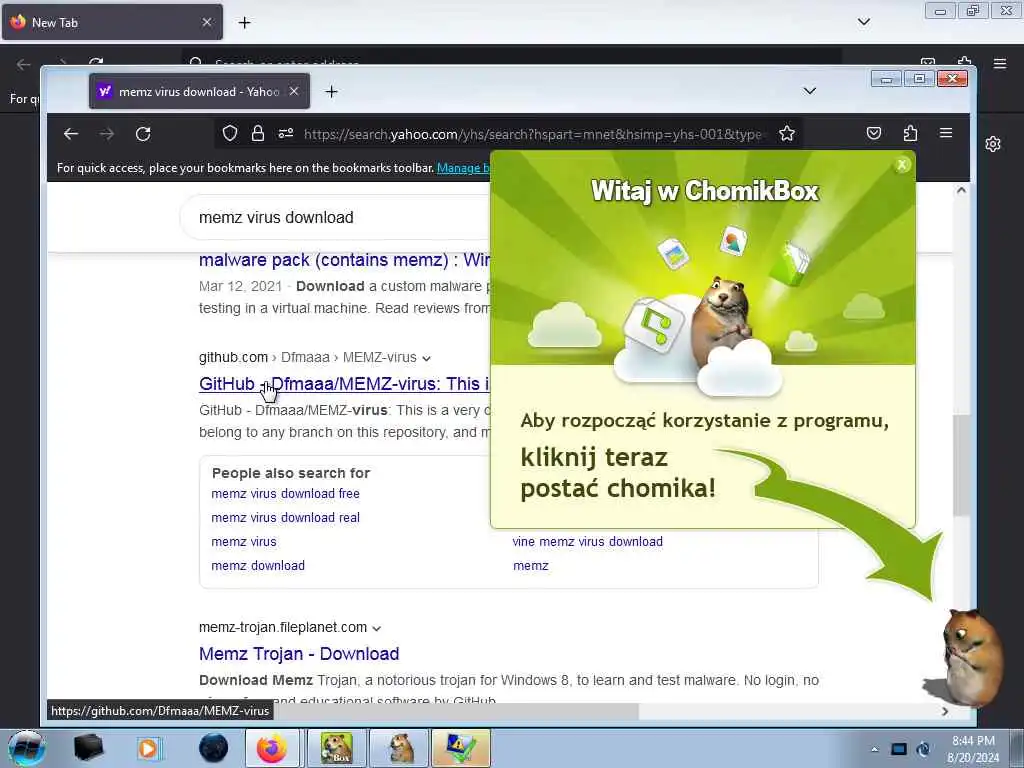Open a new tab in the Yahoo window

coord(332,91)
